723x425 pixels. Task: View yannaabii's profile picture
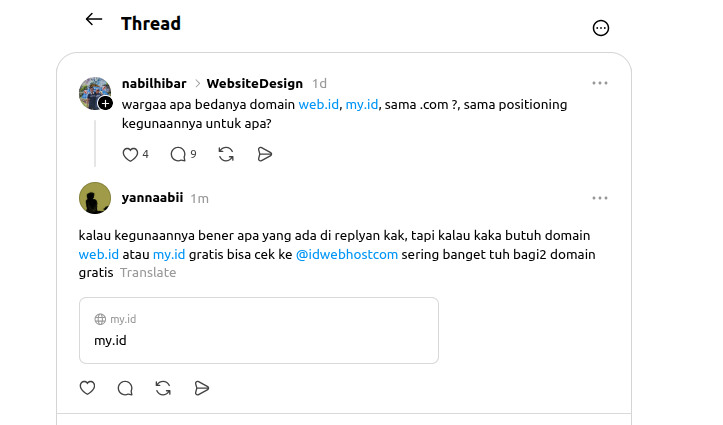coord(95,198)
